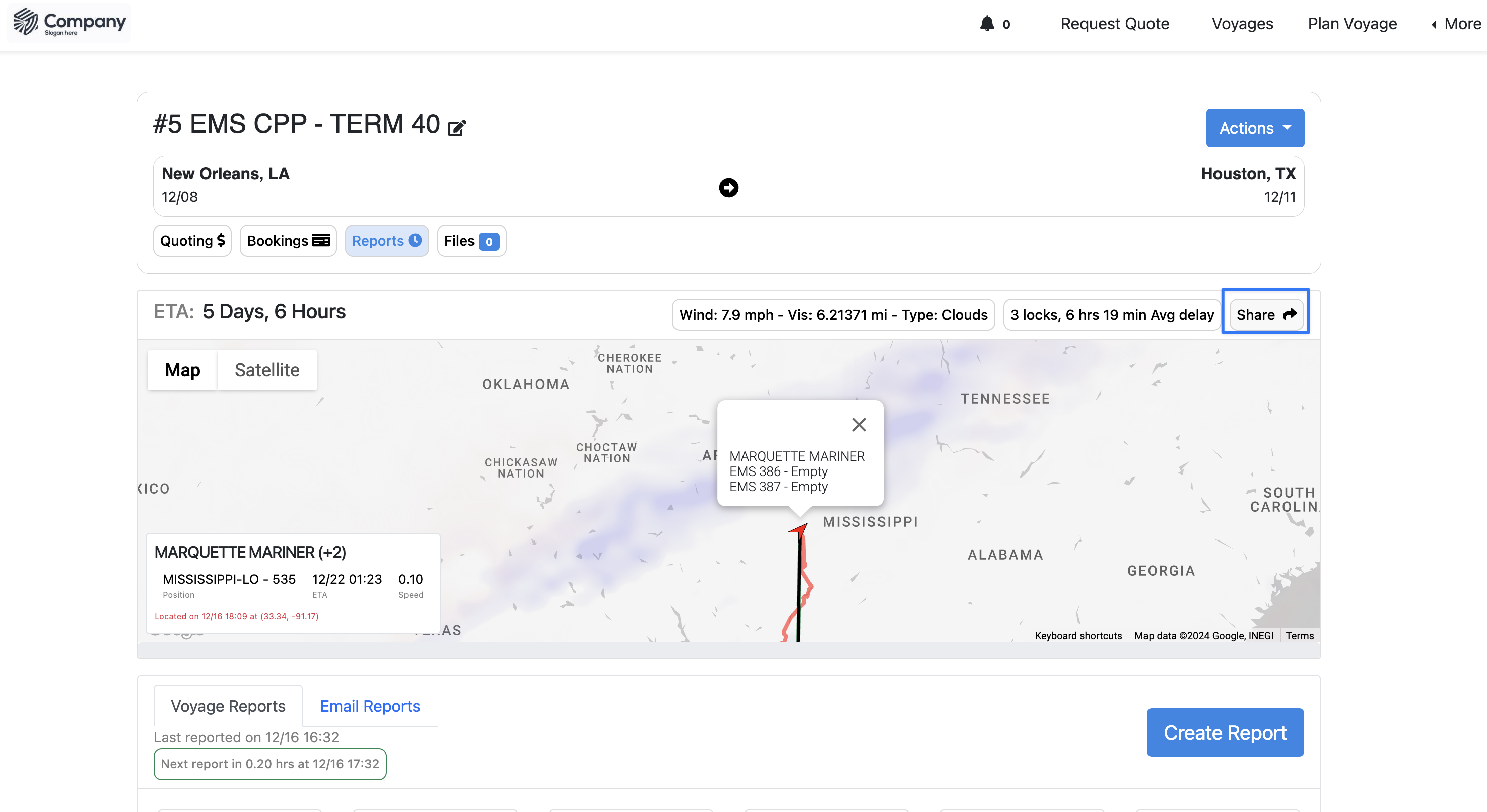Close the Marquette Mariner map popup
Screen dimensions: 1487x812
point(859,425)
